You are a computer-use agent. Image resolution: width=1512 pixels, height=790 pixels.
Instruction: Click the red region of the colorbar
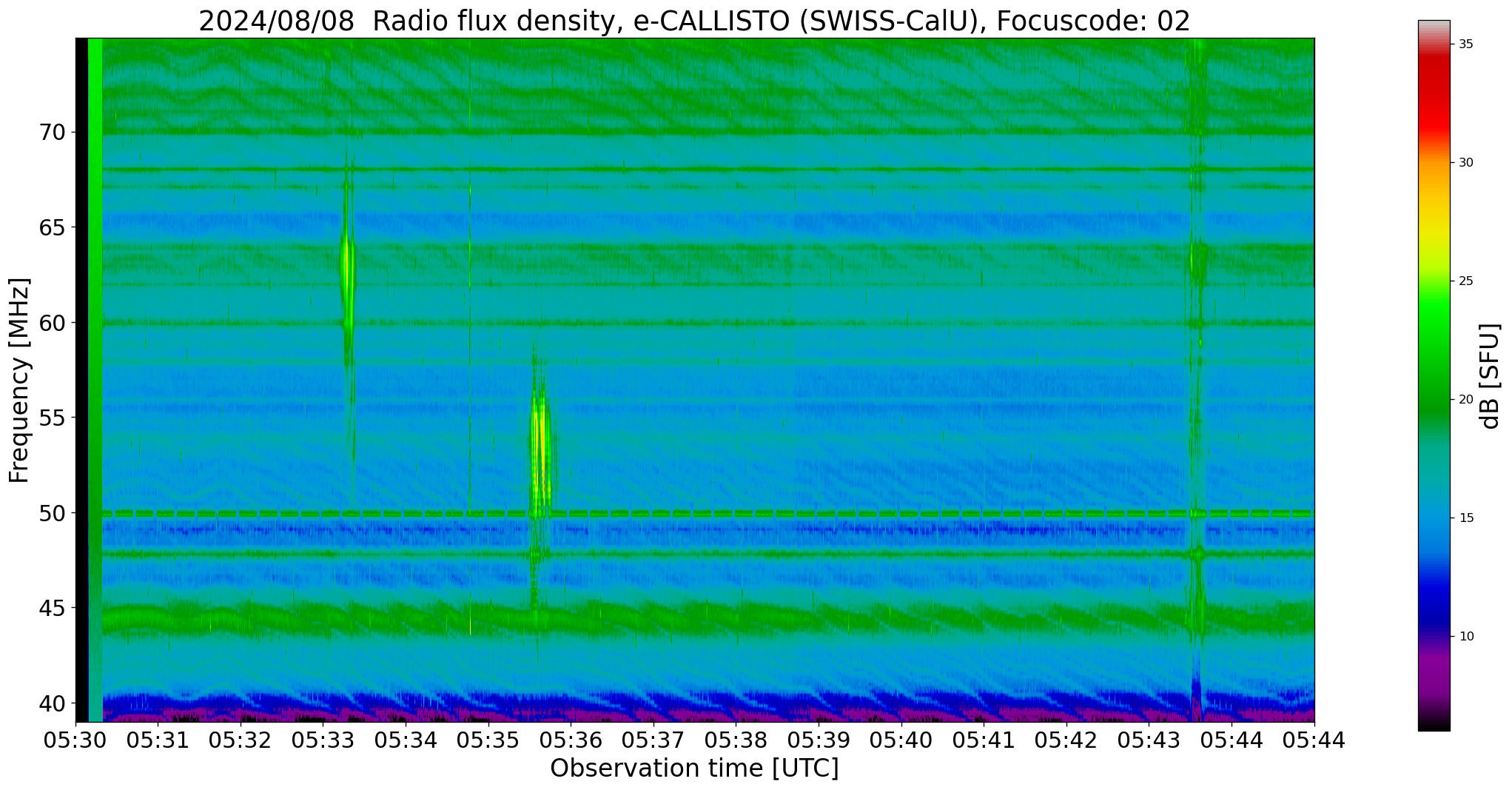click(x=1434, y=96)
